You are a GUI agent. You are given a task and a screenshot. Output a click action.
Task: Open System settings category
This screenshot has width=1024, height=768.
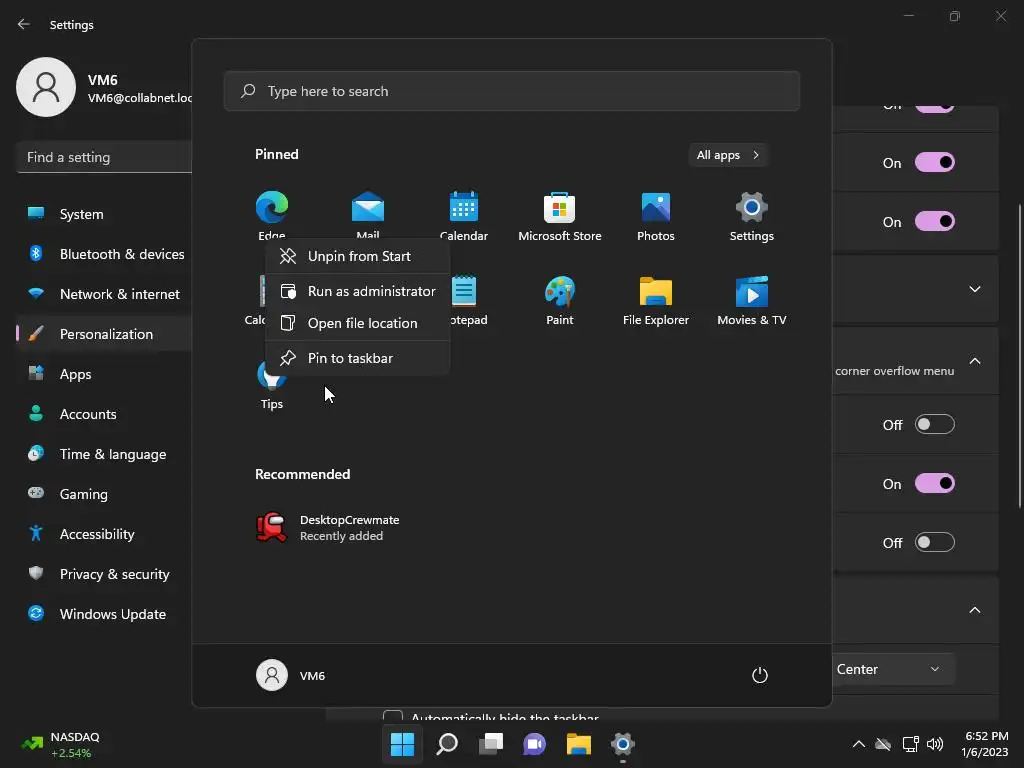[104, 214]
